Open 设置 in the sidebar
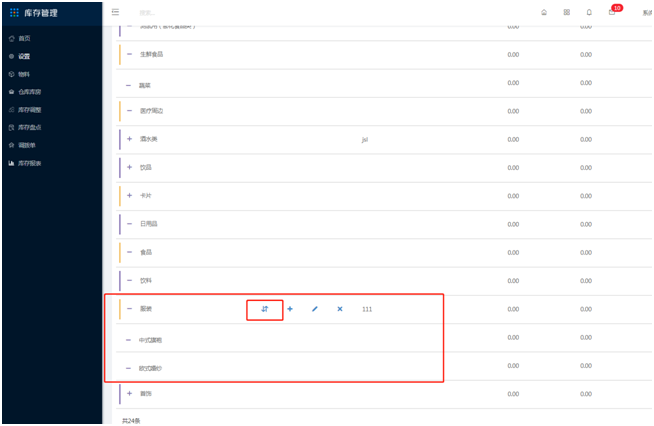This screenshot has height=426, width=654. (24, 56)
